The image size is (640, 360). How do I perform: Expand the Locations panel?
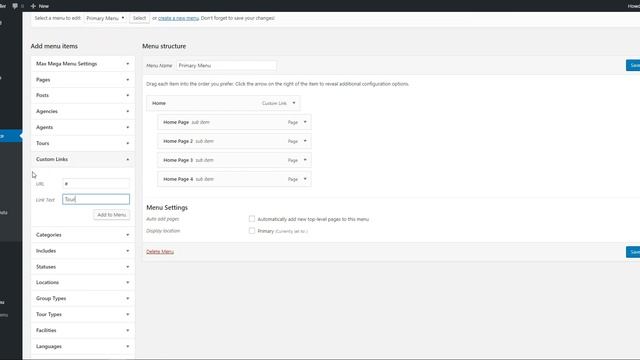coord(83,282)
